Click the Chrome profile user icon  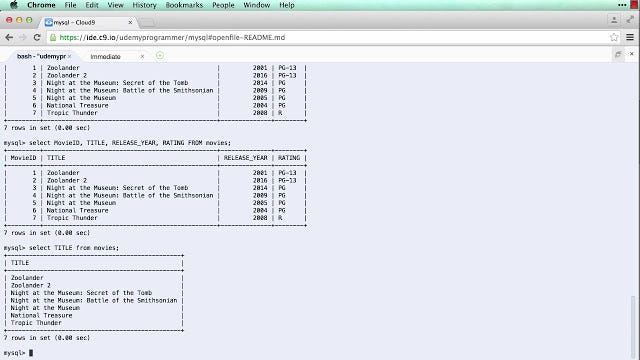click(x=613, y=20)
